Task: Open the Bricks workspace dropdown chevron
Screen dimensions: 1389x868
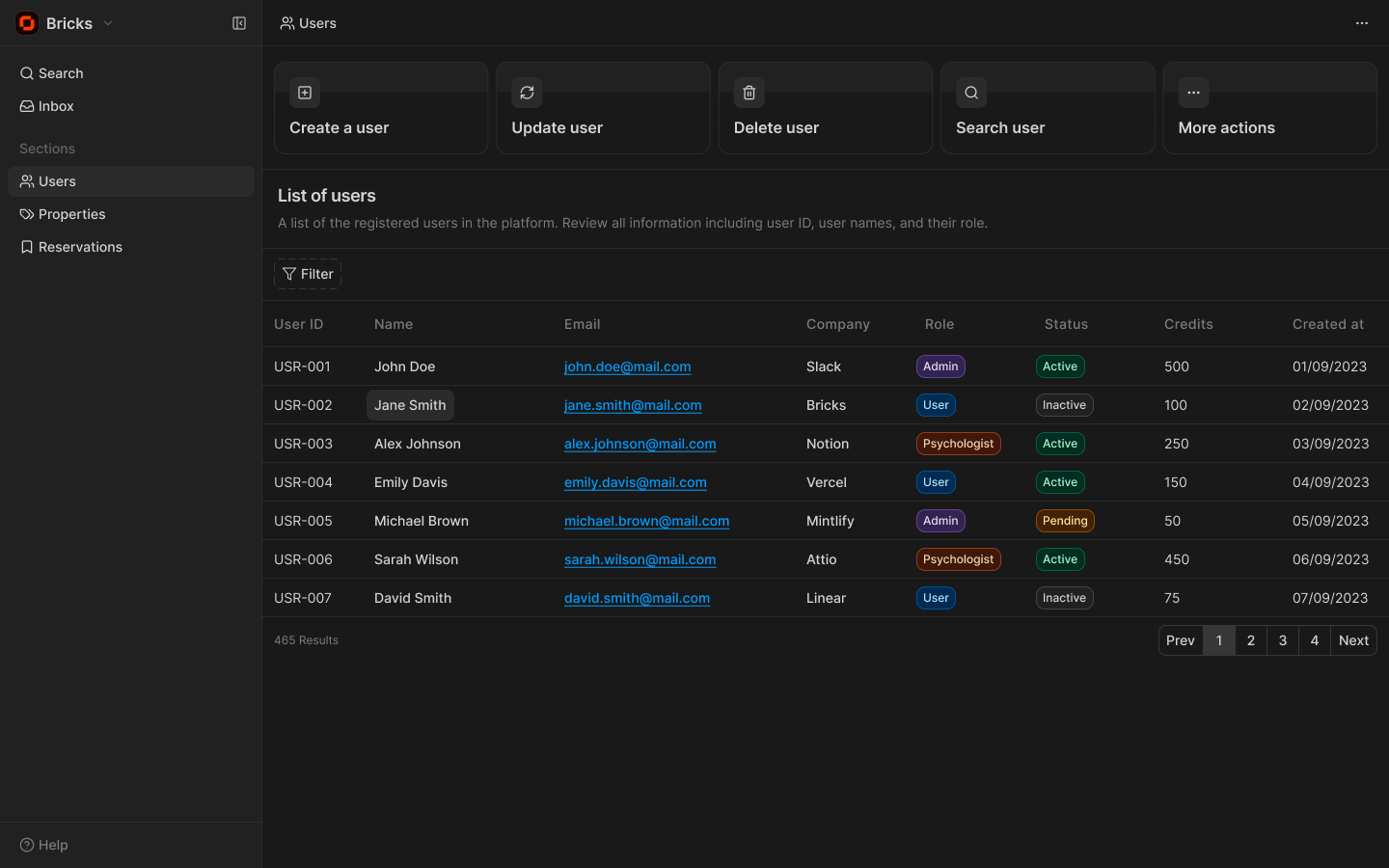Action: pos(108,23)
